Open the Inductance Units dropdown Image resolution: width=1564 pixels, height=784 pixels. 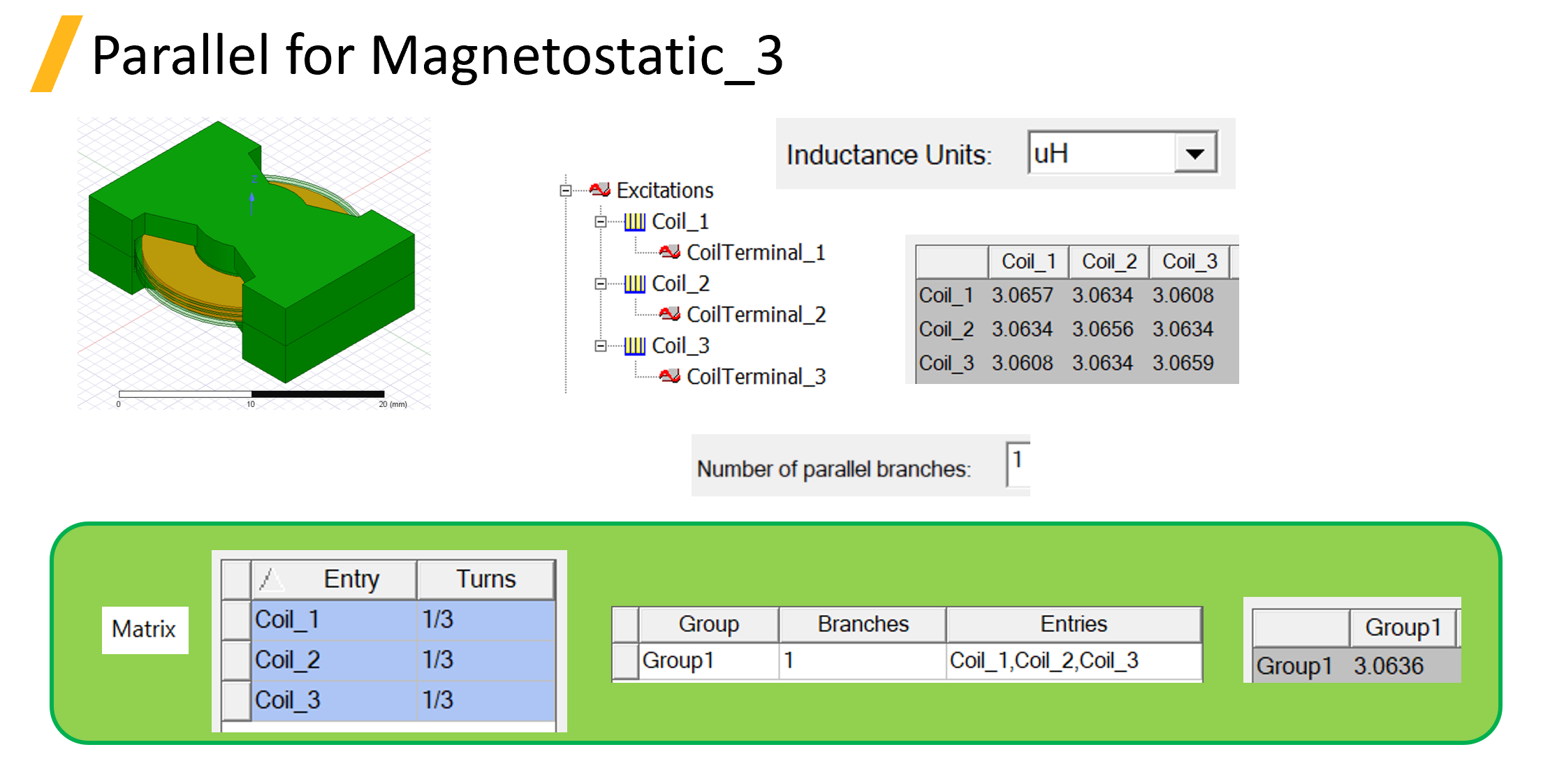pos(1194,154)
